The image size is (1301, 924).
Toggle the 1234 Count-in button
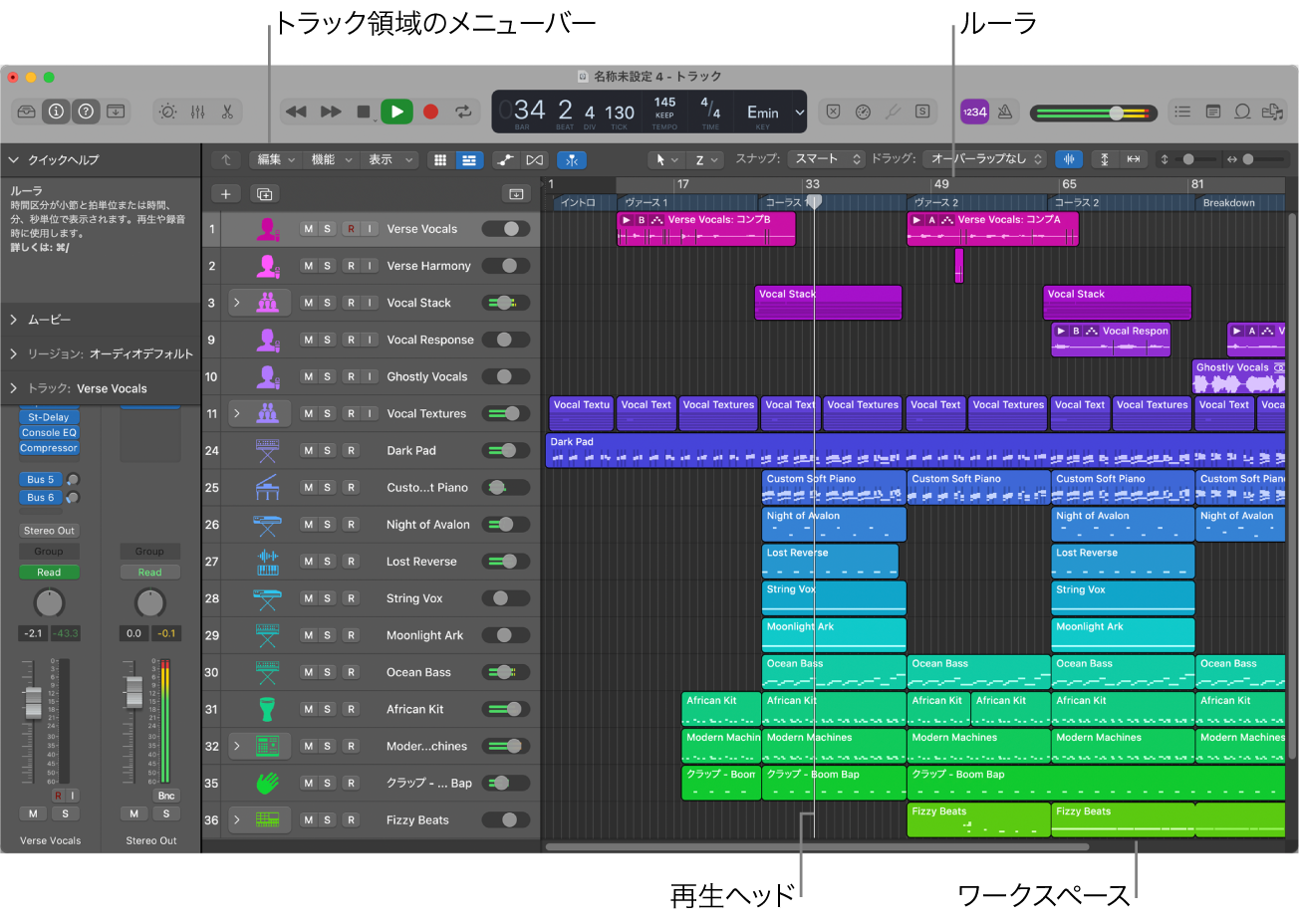[x=974, y=112]
